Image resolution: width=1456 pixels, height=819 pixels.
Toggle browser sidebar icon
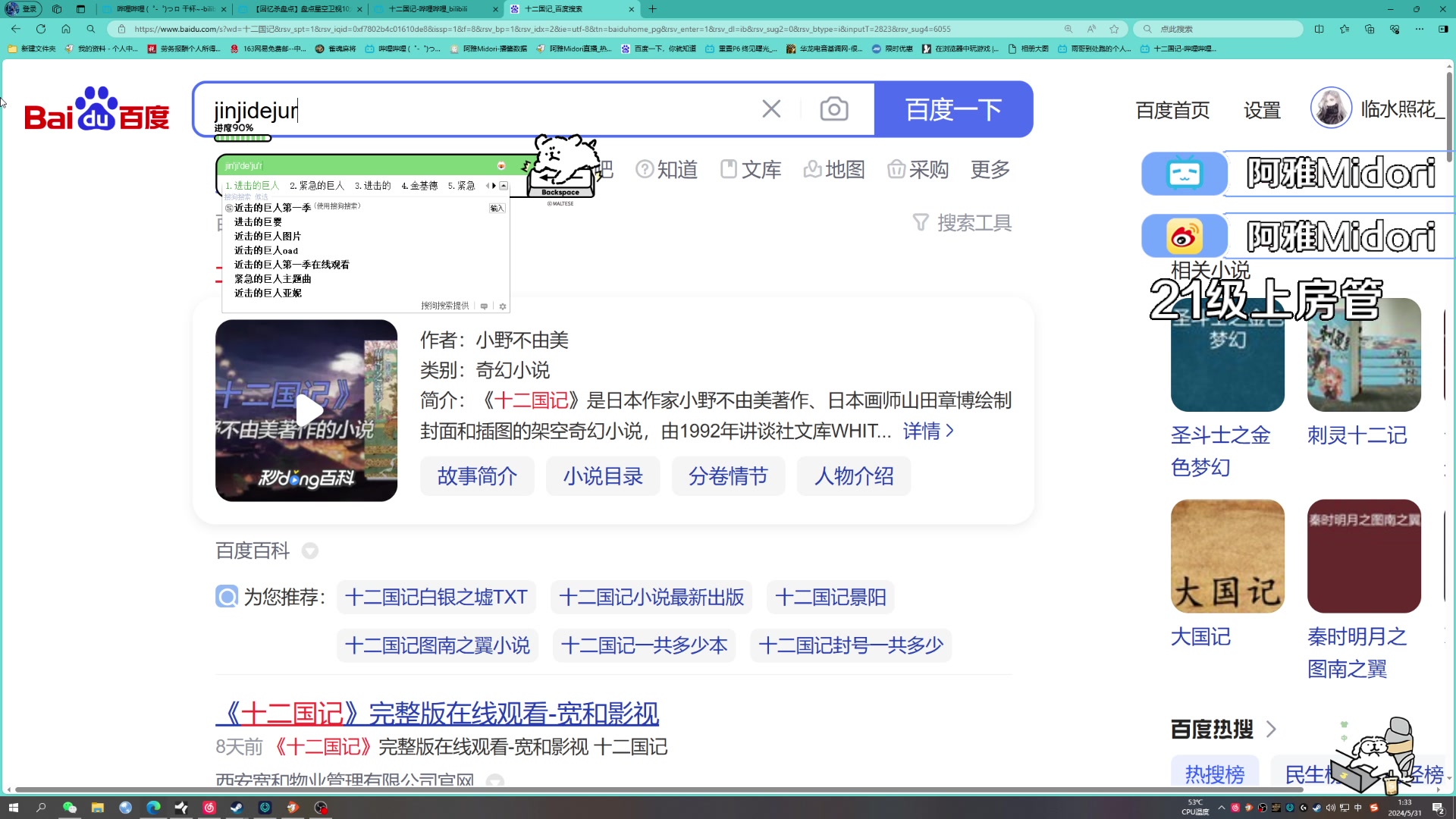coord(1443,29)
